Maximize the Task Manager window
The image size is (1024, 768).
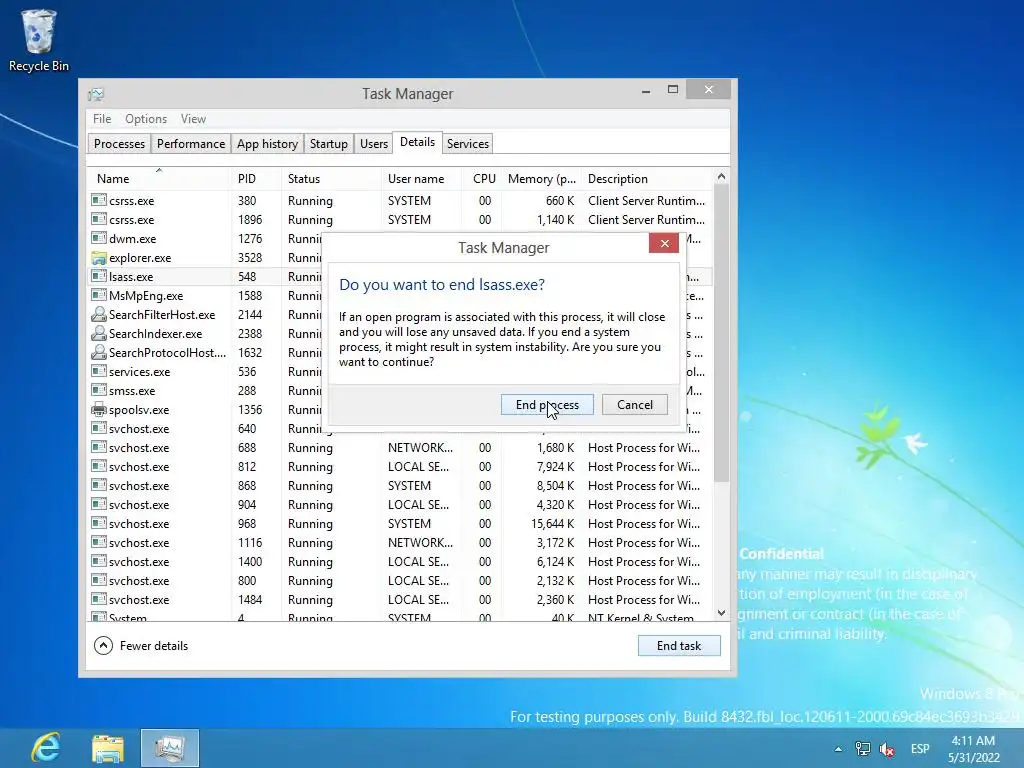click(x=673, y=90)
